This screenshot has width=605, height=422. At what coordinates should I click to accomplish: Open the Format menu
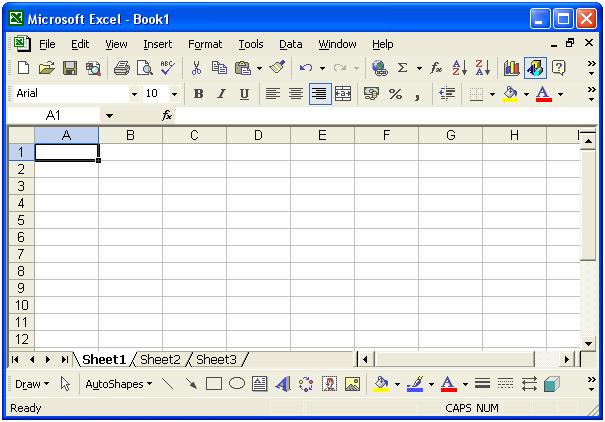click(205, 44)
